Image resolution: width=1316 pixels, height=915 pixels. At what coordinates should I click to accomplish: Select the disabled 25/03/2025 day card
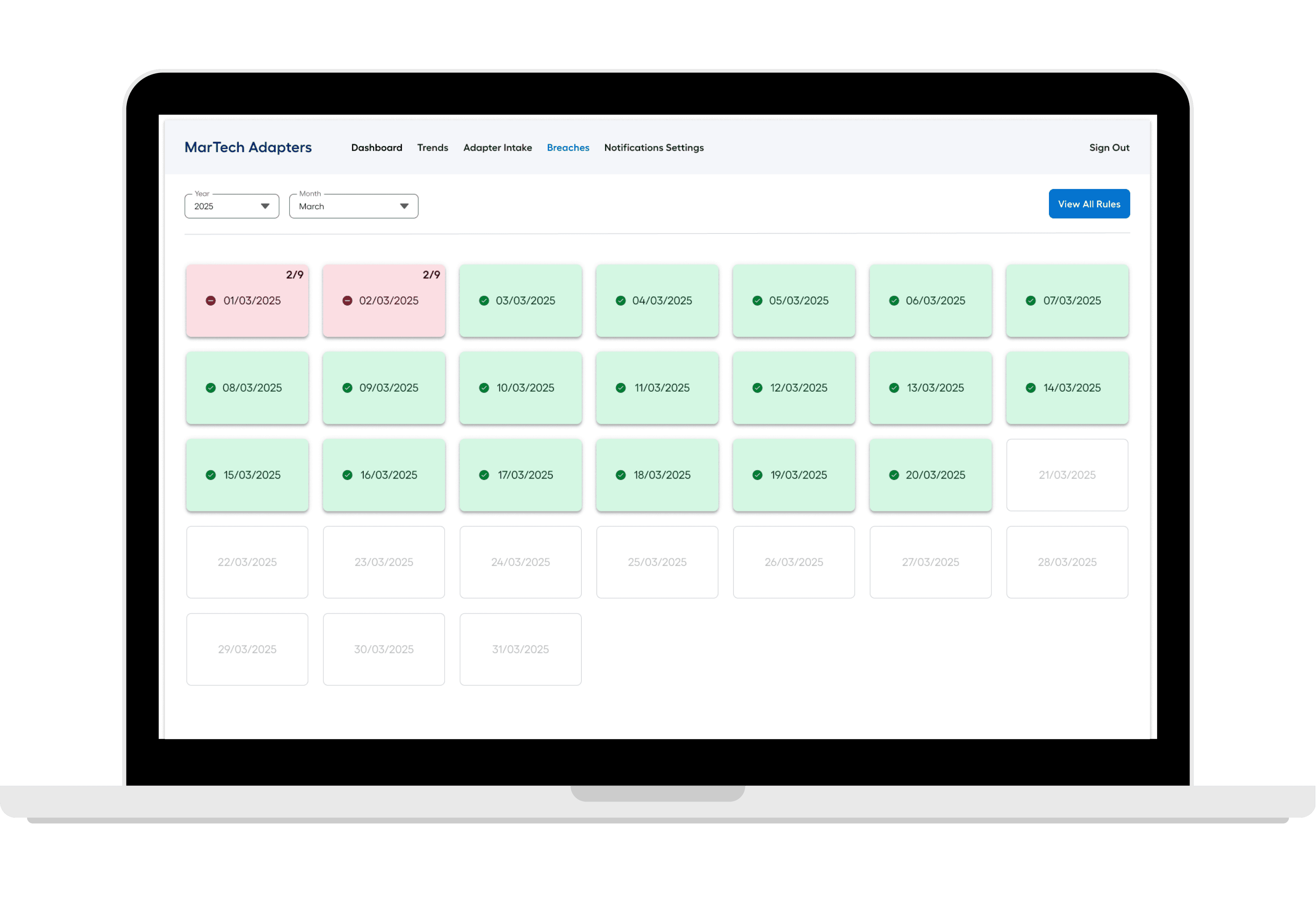[x=657, y=562]
